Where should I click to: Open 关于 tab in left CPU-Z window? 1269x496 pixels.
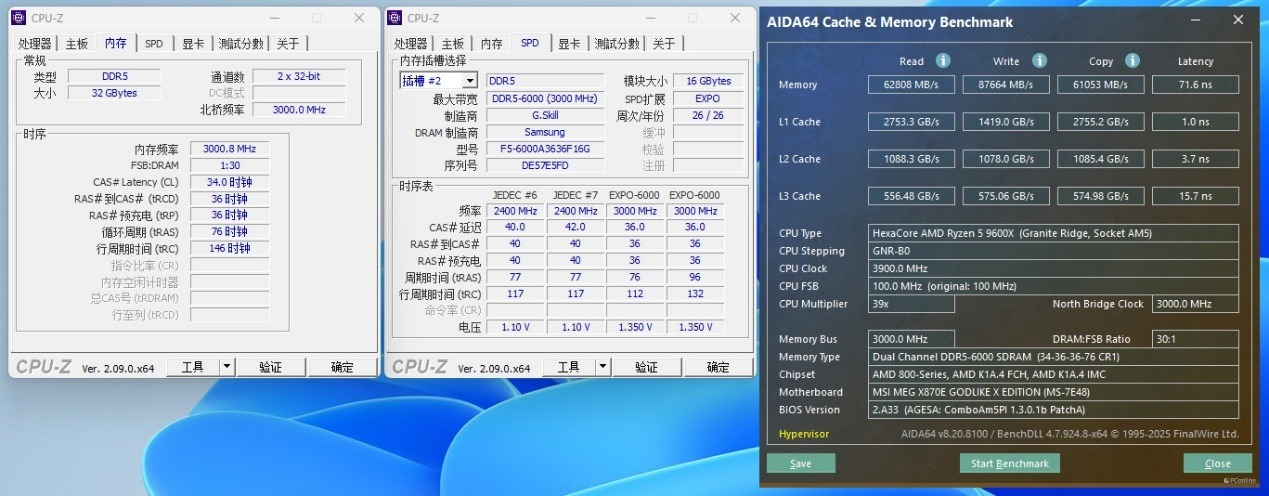288,44
